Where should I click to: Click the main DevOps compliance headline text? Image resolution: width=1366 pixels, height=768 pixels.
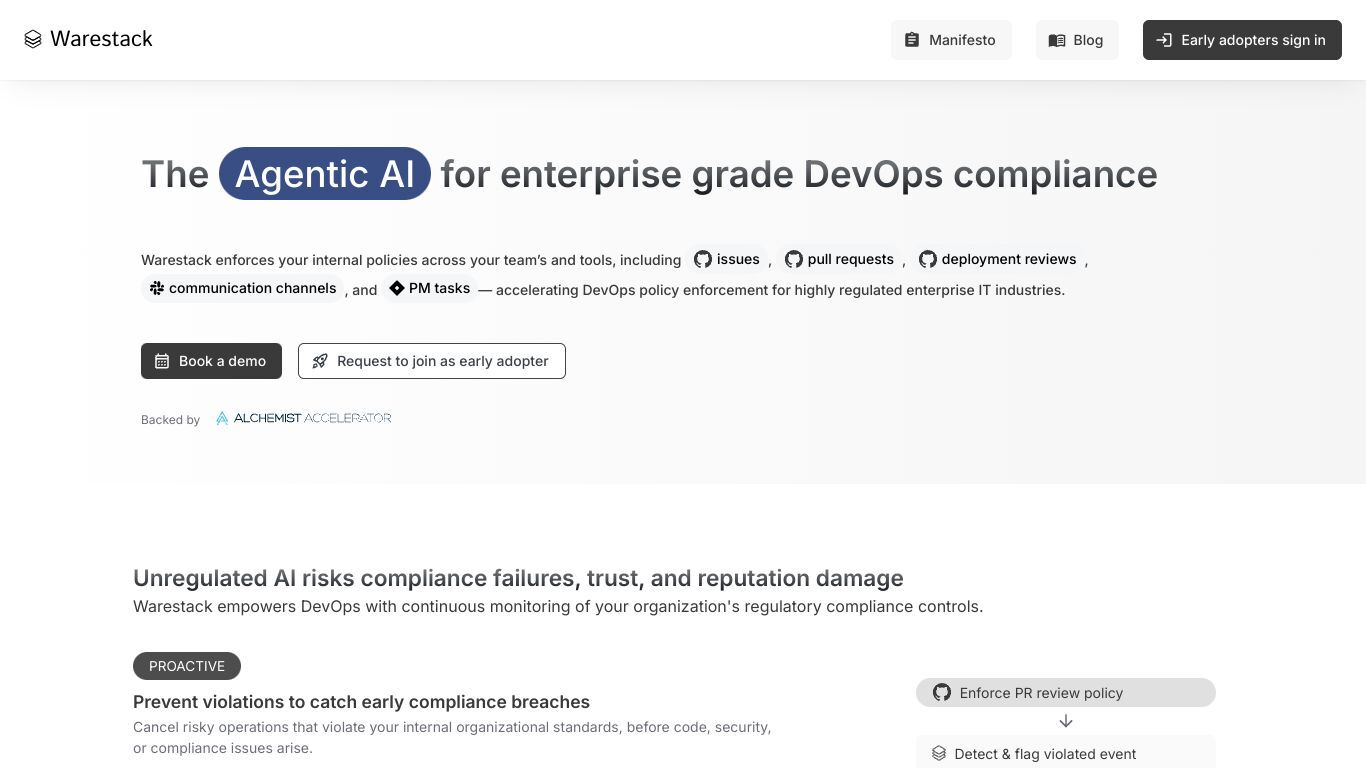649,174
